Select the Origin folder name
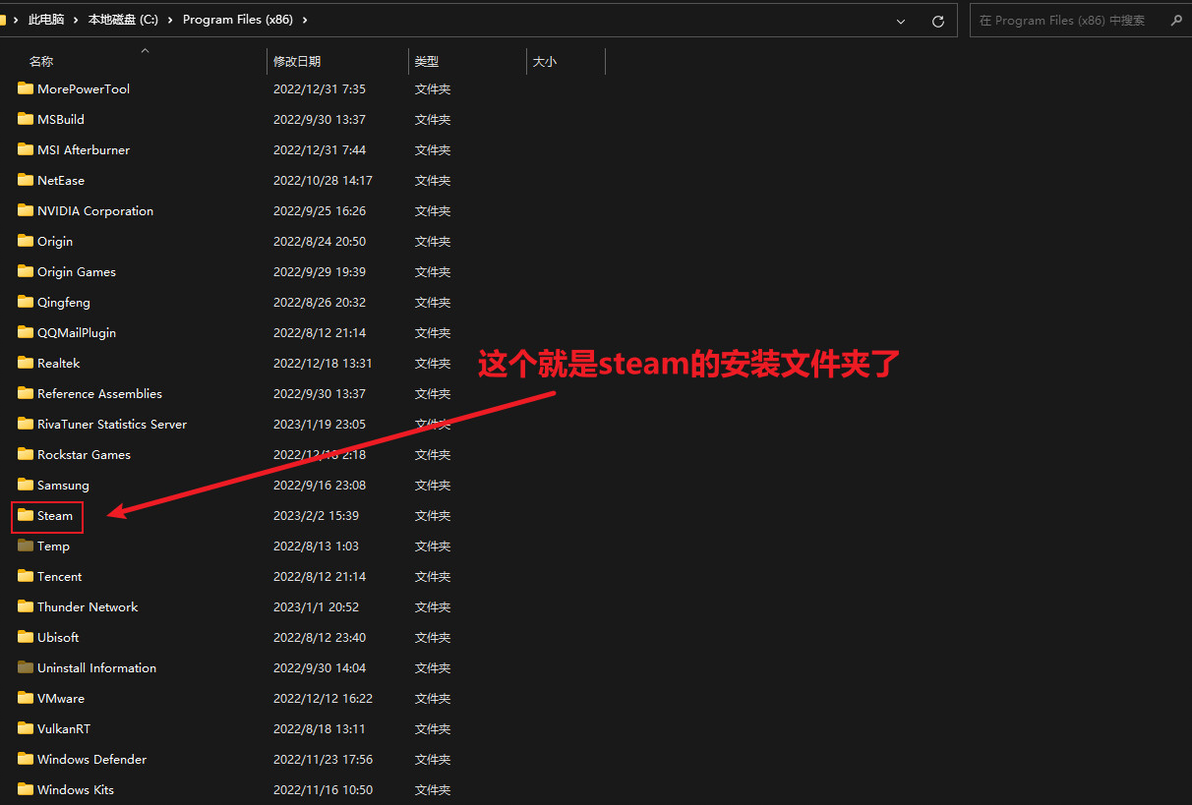 [55, 241]
